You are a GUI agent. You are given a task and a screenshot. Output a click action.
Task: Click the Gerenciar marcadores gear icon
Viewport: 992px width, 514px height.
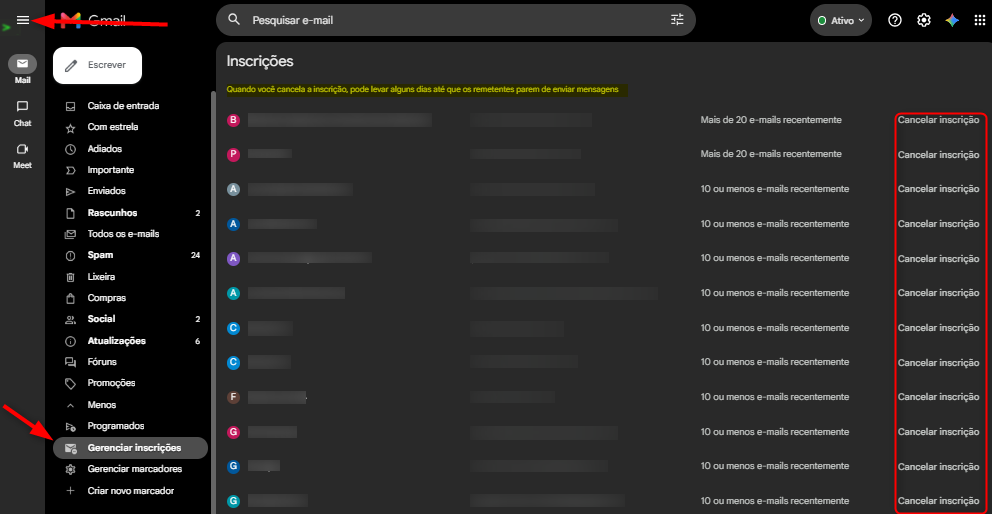click(70, 470)
